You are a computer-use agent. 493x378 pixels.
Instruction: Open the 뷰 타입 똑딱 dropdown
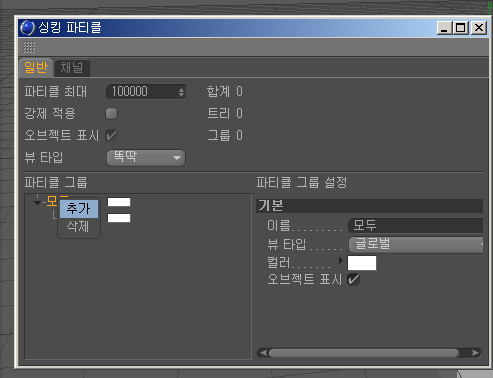point(146,158)
